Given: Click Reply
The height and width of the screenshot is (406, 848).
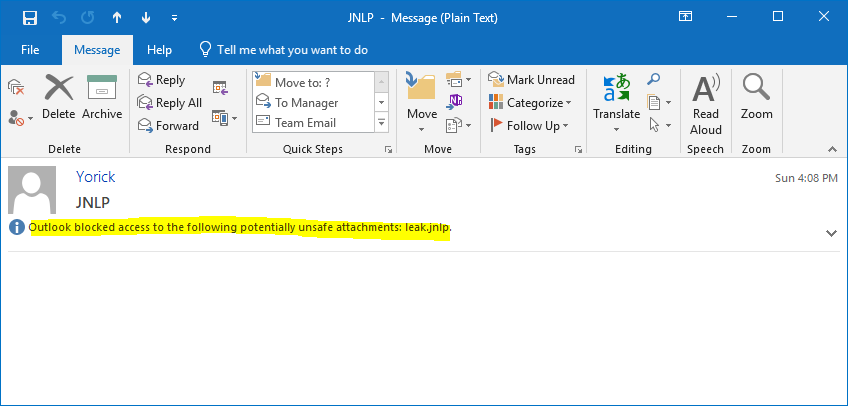Looking at the screenshot, I should (x=162, y=80).
